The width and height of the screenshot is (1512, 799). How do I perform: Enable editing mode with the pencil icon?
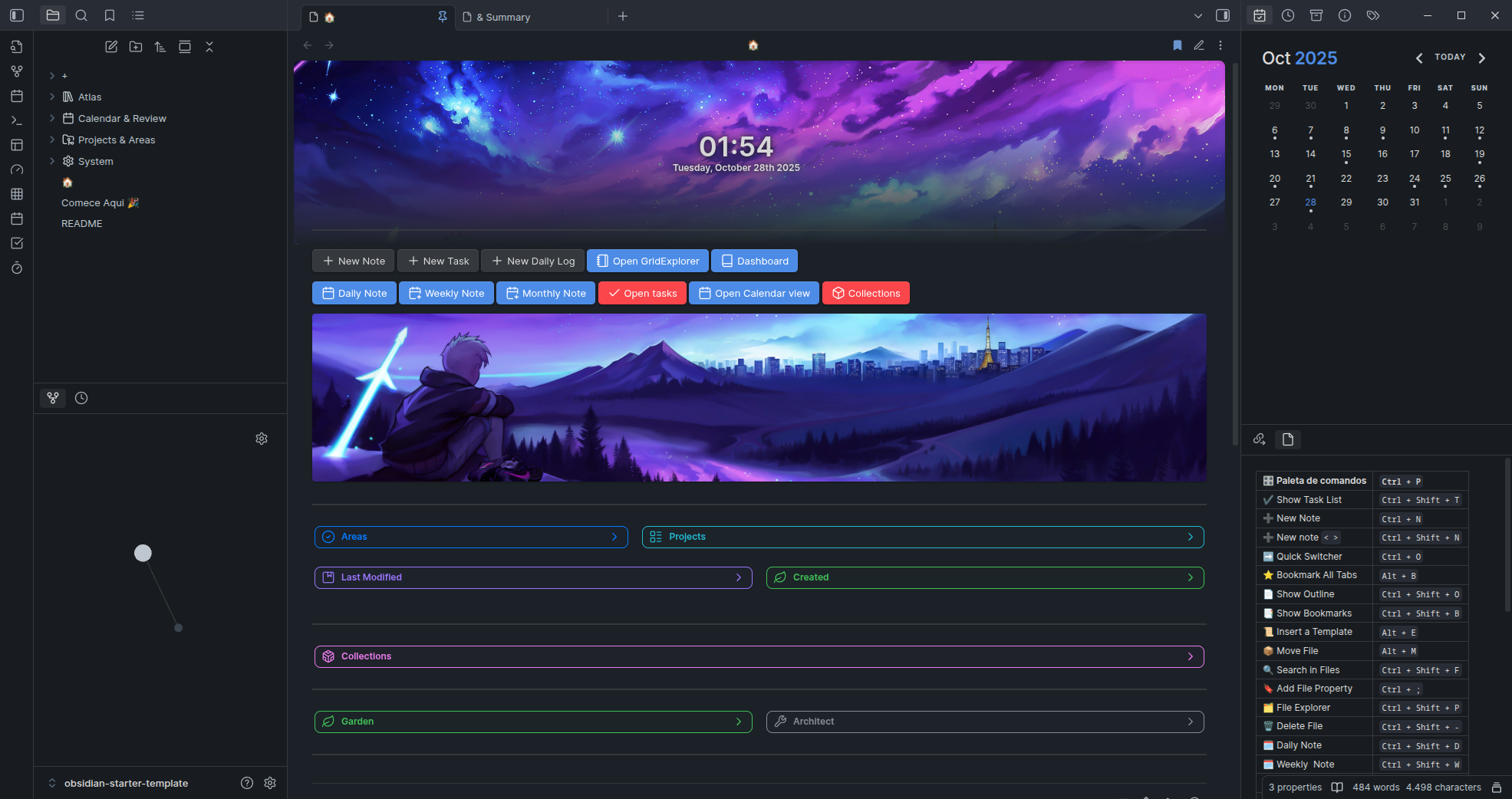(x=1200, y=45)
